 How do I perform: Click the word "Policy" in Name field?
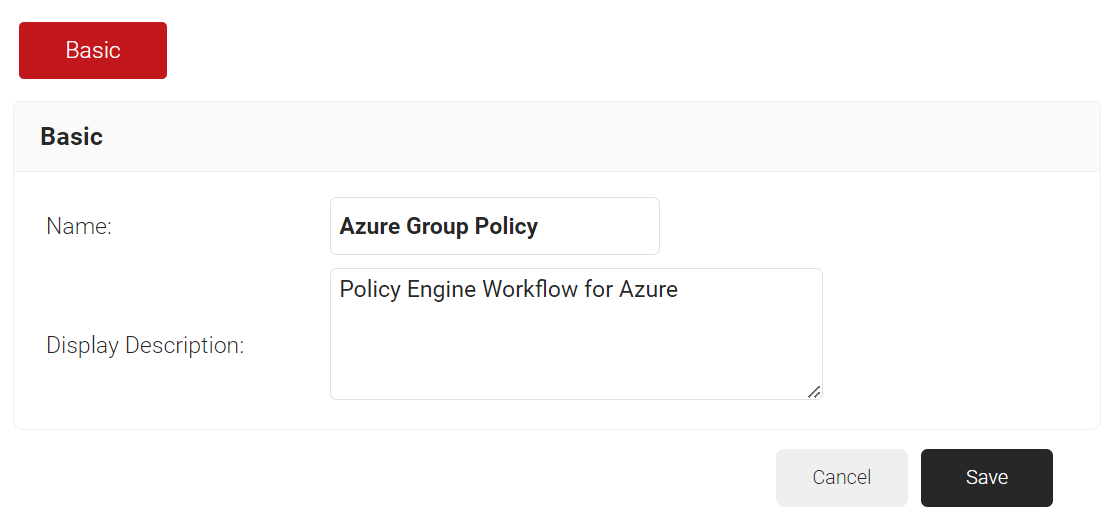506,226
